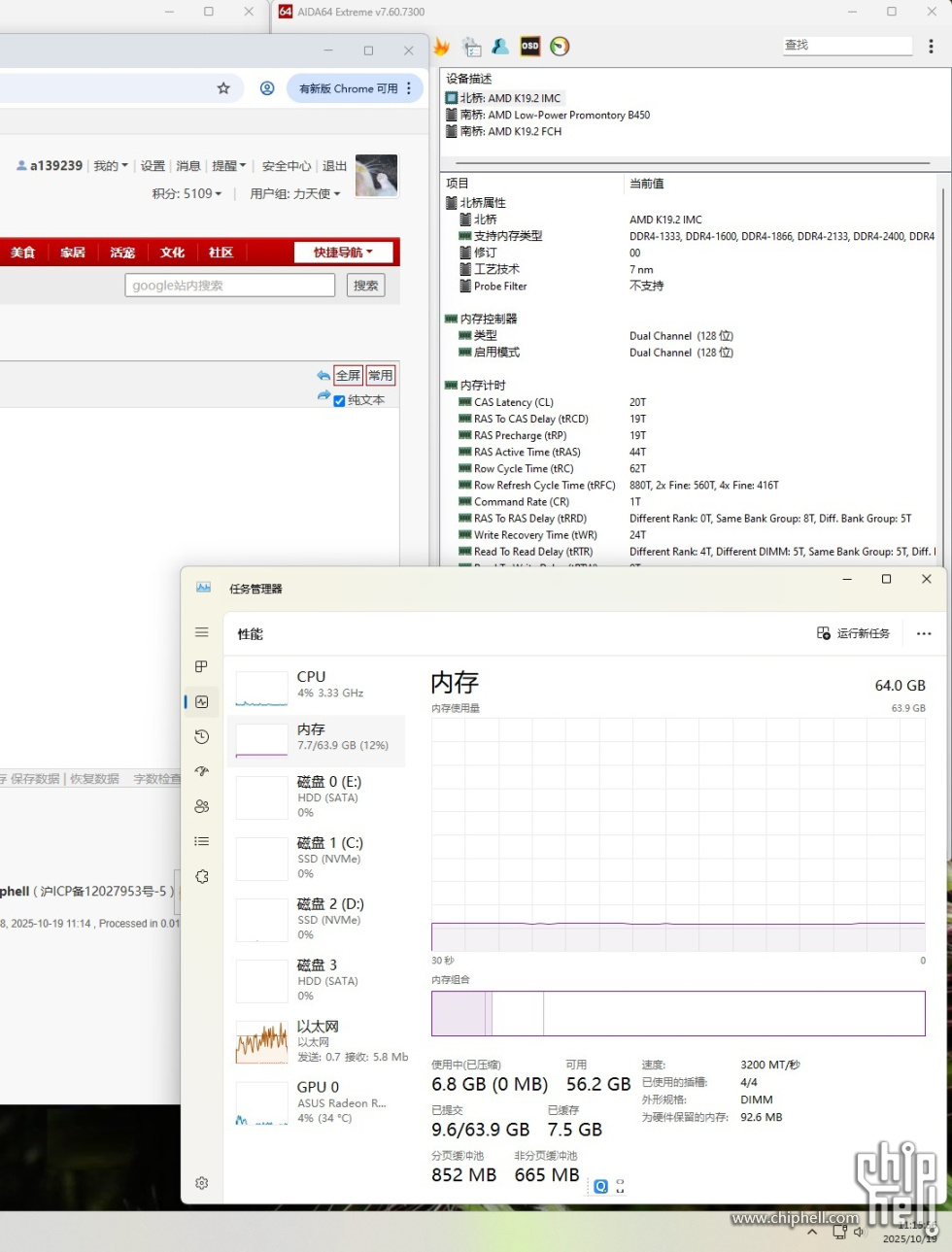Uncheck the 纯文本 checkbox
Screen dimensions: 952x1252
[x=339, y=401]
